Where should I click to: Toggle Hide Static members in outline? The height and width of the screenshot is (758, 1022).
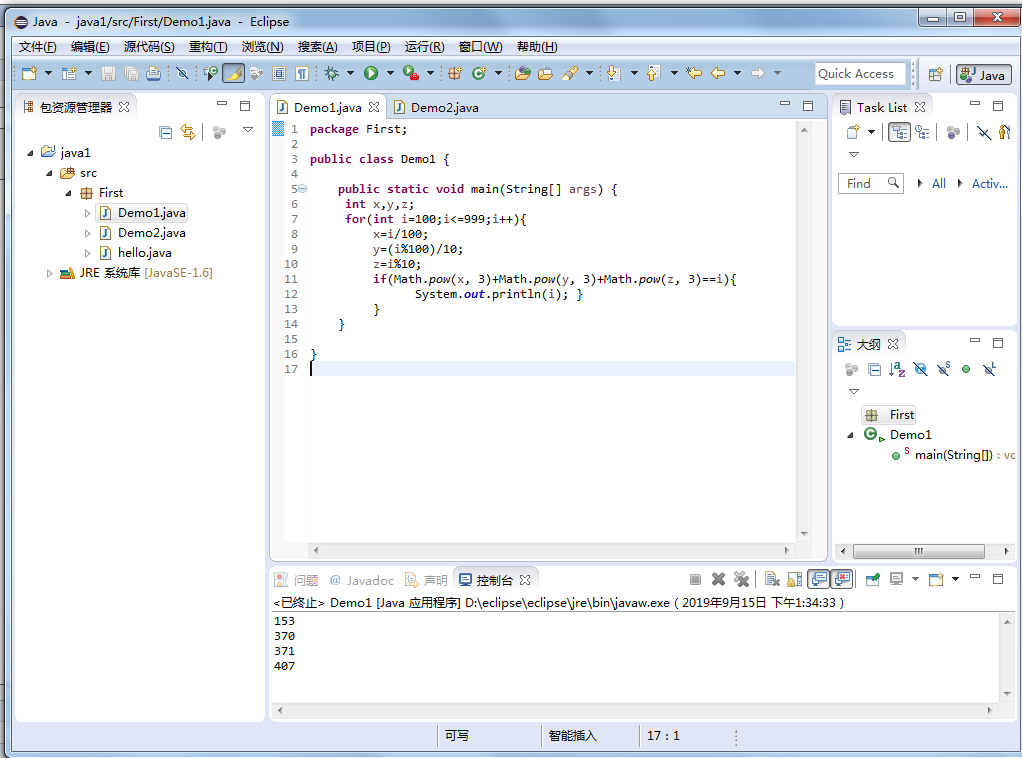coord(943,370)
